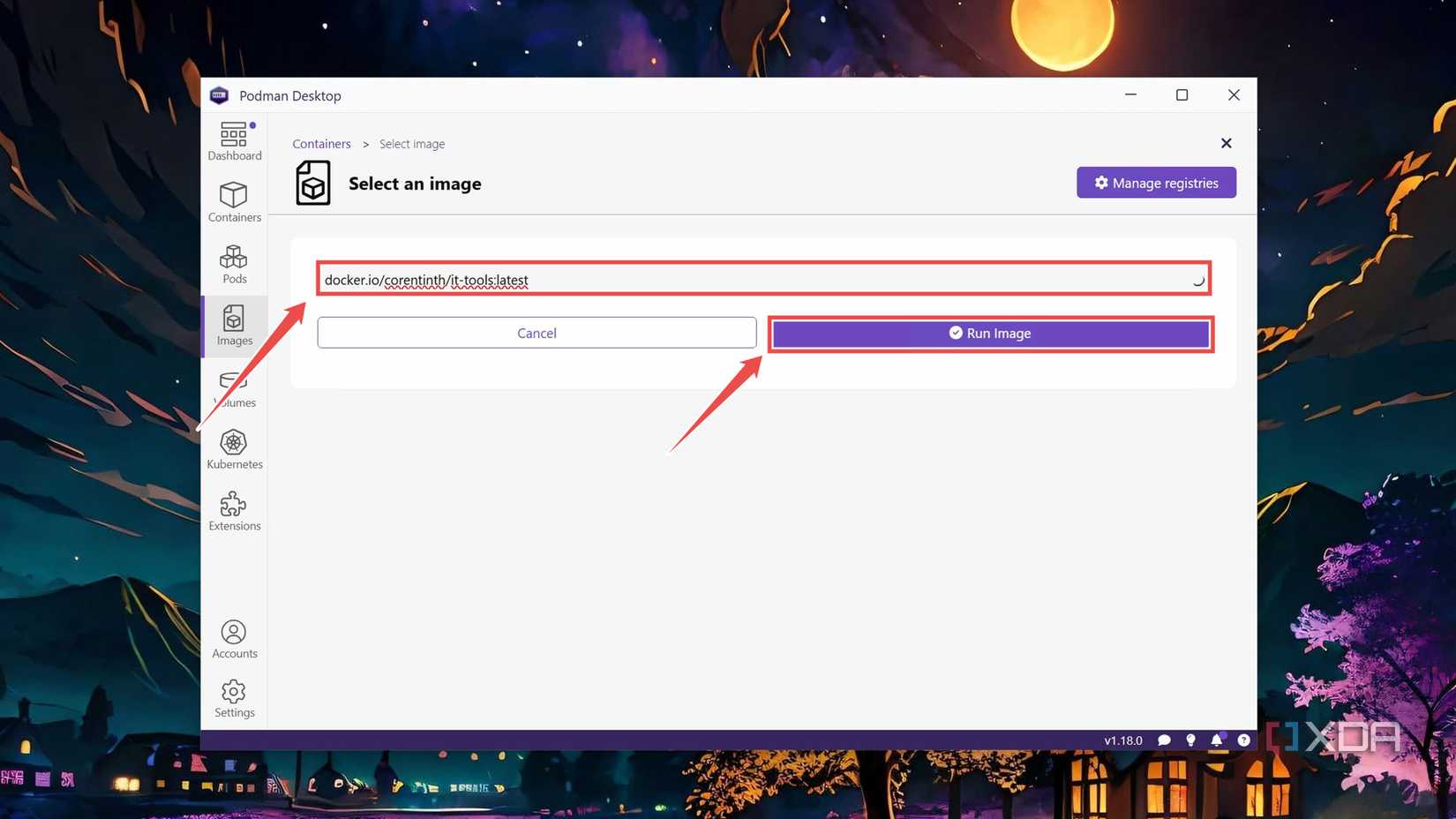This screenshot has height=819, width=1456.
Task: Click the lightbulb tasks icon
Action: coord(1190,740)
